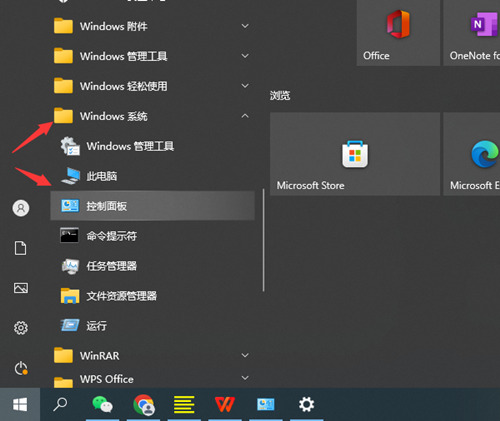Open Pictures icon in Start sidebar
The width and height of the screenshot is (500, 421).
pyautogui.click(x=21, y=288)
